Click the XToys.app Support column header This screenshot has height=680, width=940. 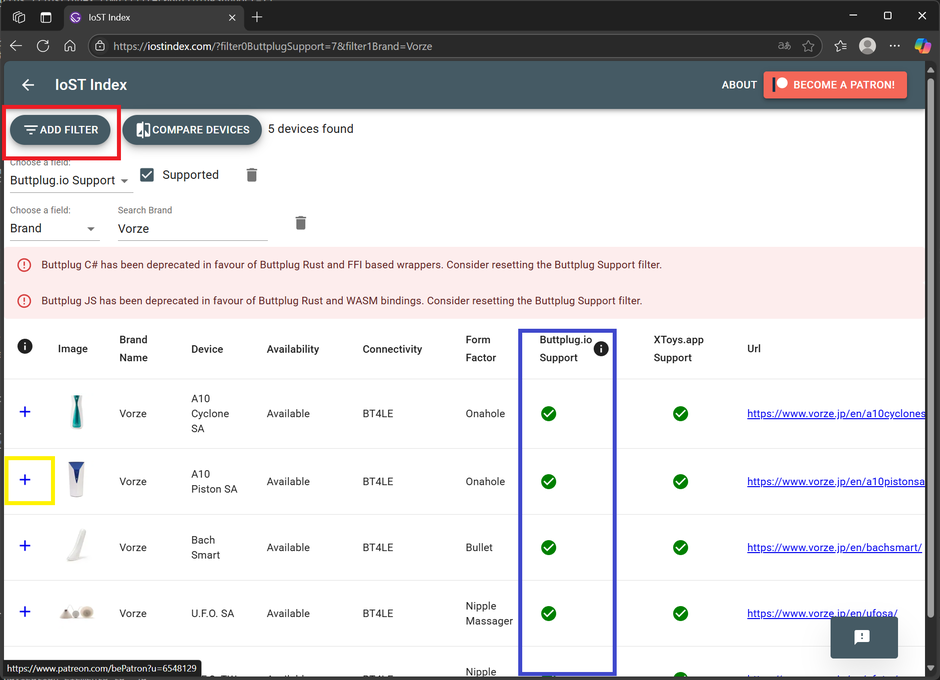pos(678,348)
